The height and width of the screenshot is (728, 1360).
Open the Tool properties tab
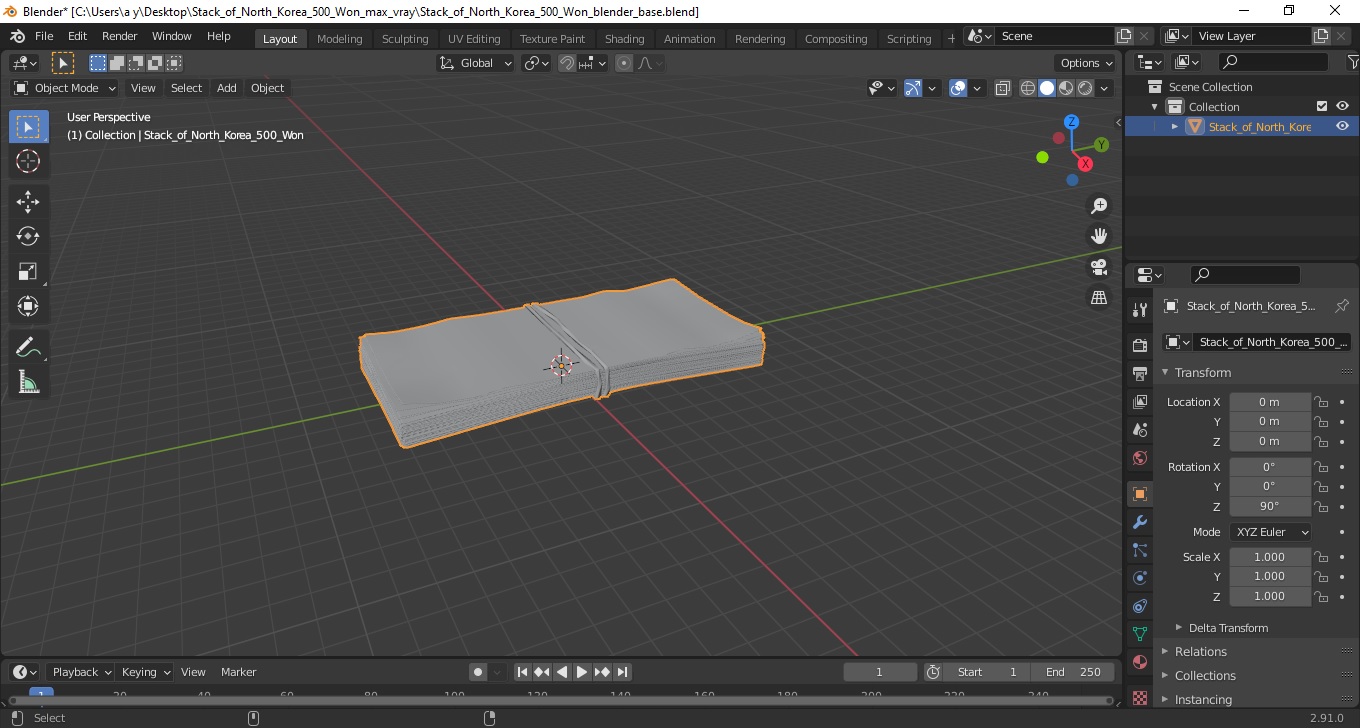1139,309
